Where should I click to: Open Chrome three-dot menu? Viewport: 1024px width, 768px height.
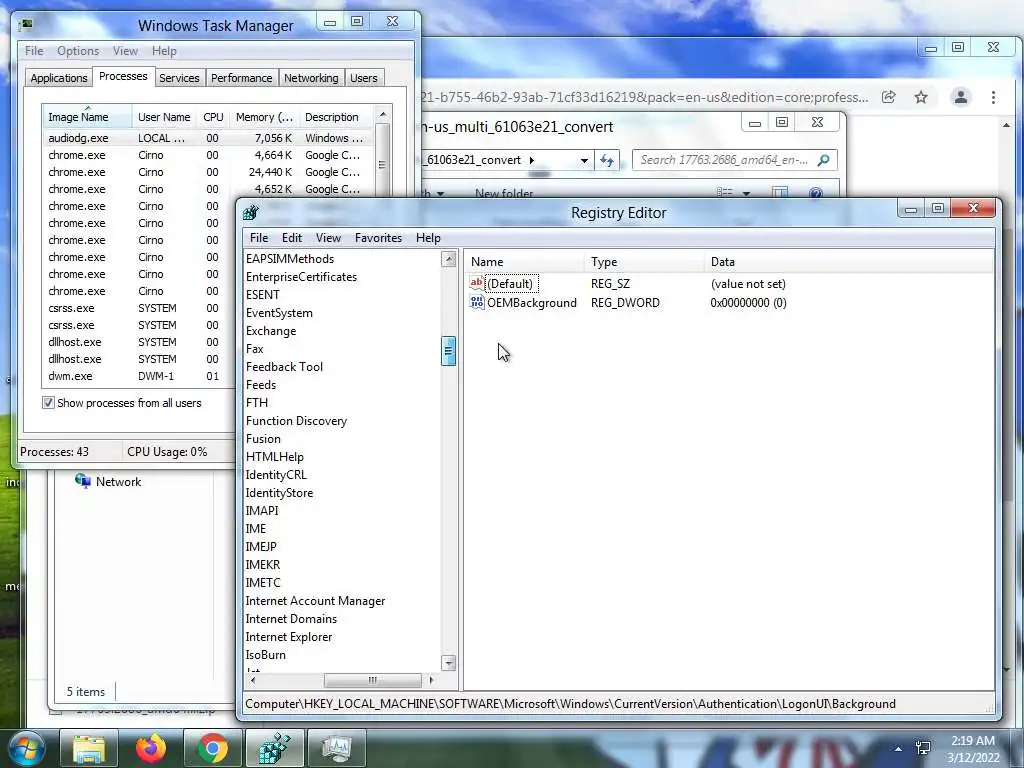tap(993, 97)
